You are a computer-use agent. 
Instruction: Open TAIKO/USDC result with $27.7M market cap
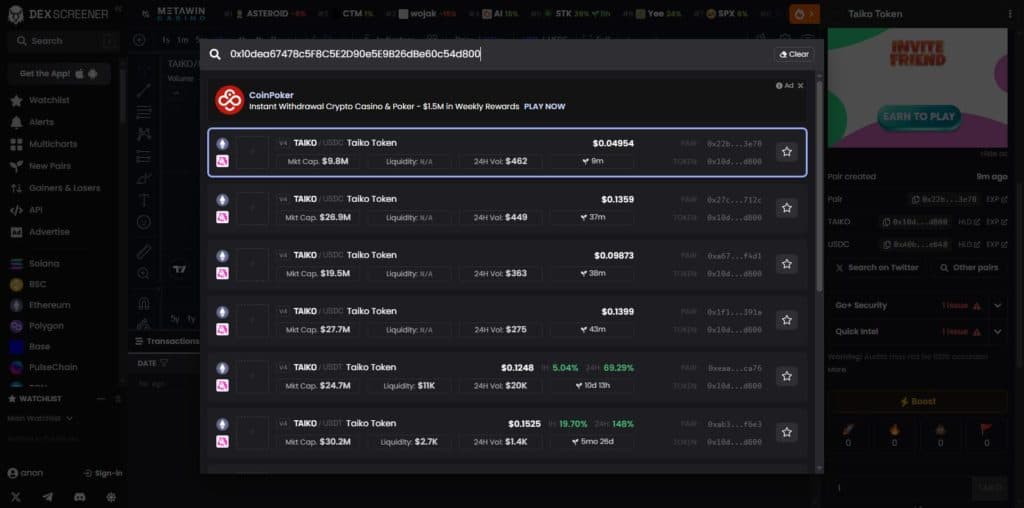tap(507, 320)
